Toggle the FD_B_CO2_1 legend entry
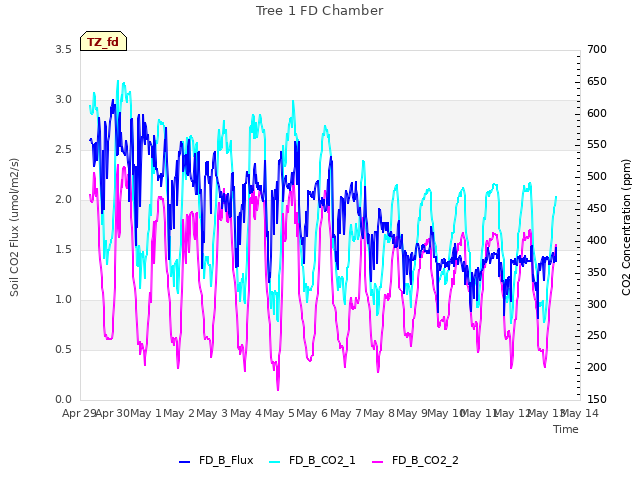 [312, 460]
